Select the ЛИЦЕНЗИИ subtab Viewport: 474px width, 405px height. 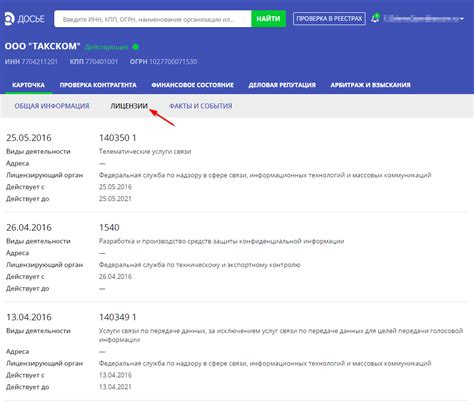129,106
